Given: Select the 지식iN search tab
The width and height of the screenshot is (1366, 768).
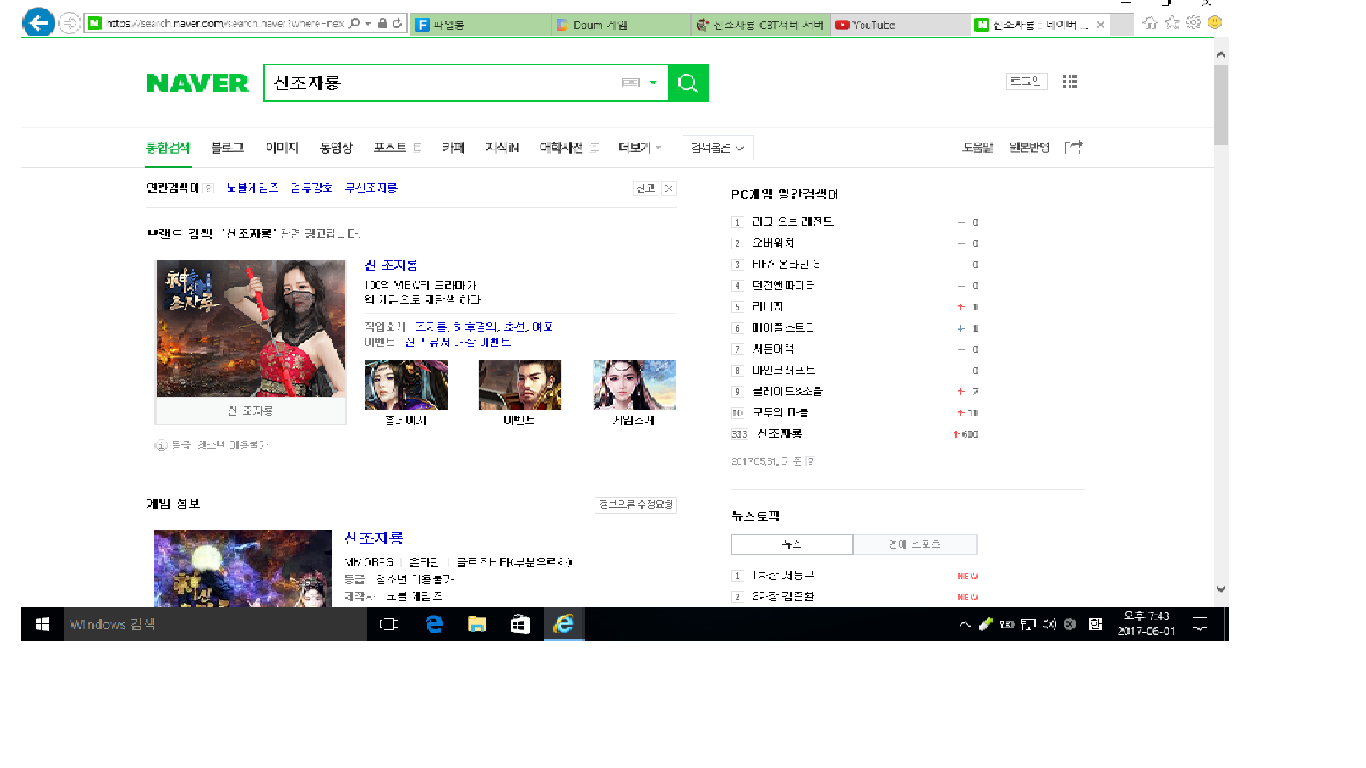Looking at the screenshot, I should pos(502,148).
